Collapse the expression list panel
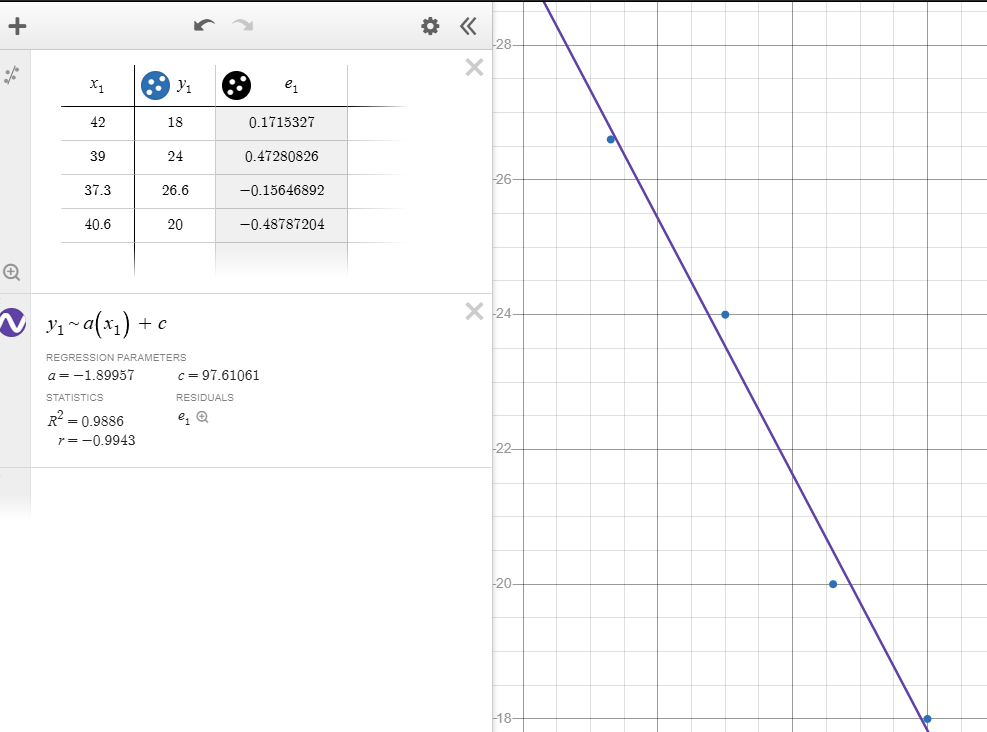 [x=468, y=26]
